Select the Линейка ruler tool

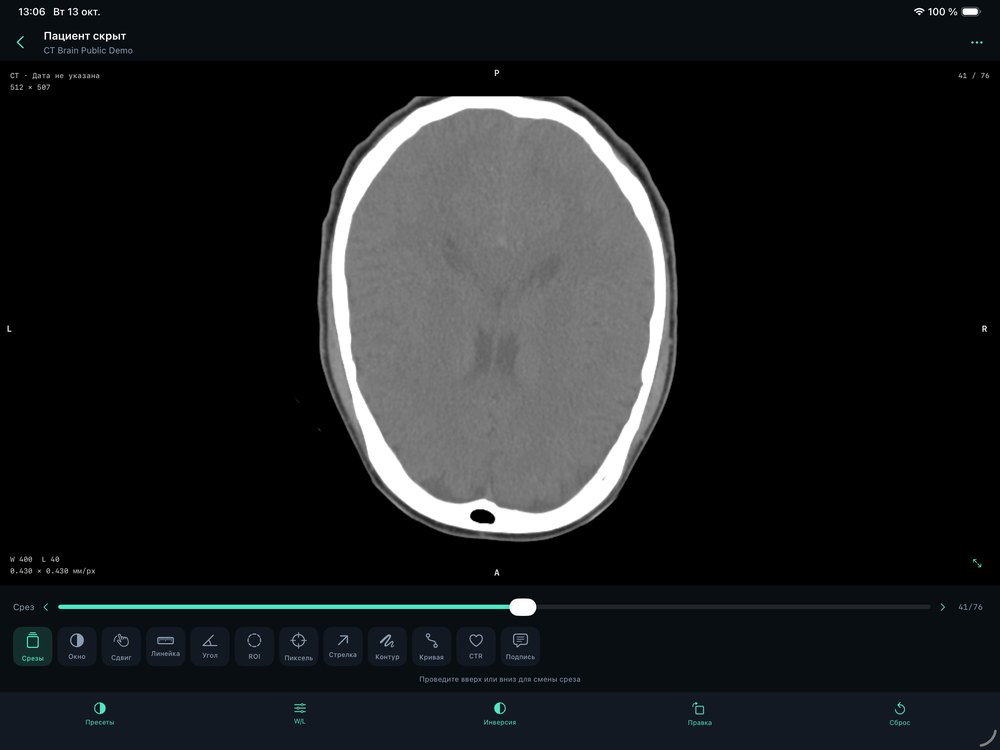coord(165,646)
